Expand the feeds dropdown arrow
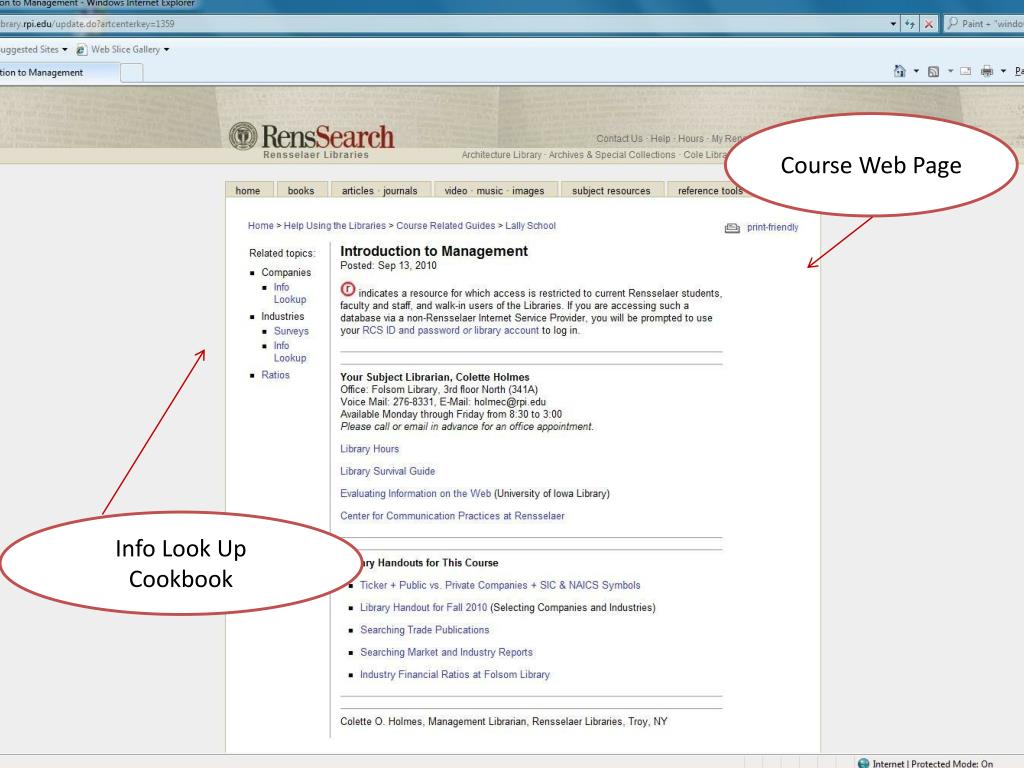 point(950,71)
